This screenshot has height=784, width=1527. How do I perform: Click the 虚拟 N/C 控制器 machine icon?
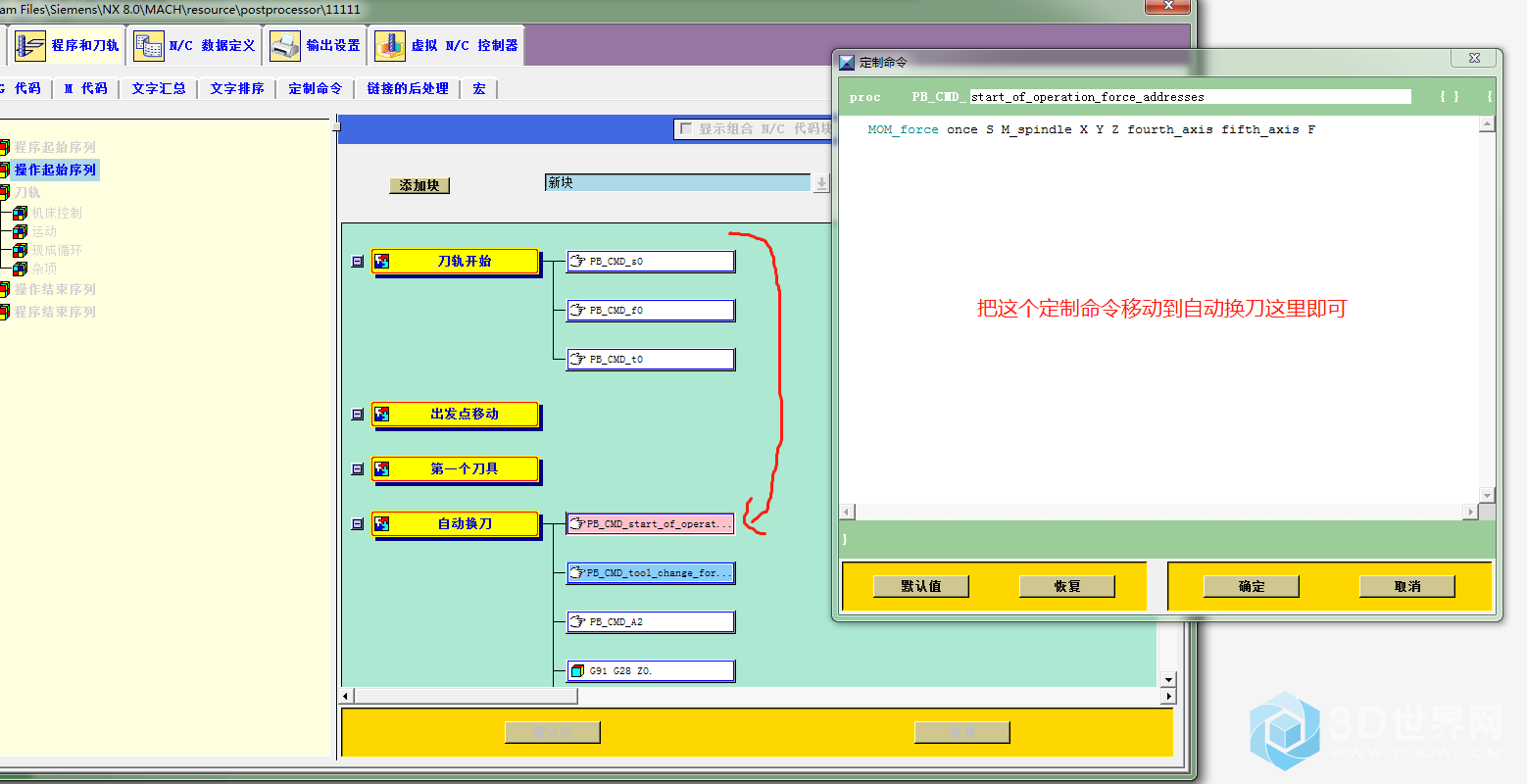coord(390,46)
